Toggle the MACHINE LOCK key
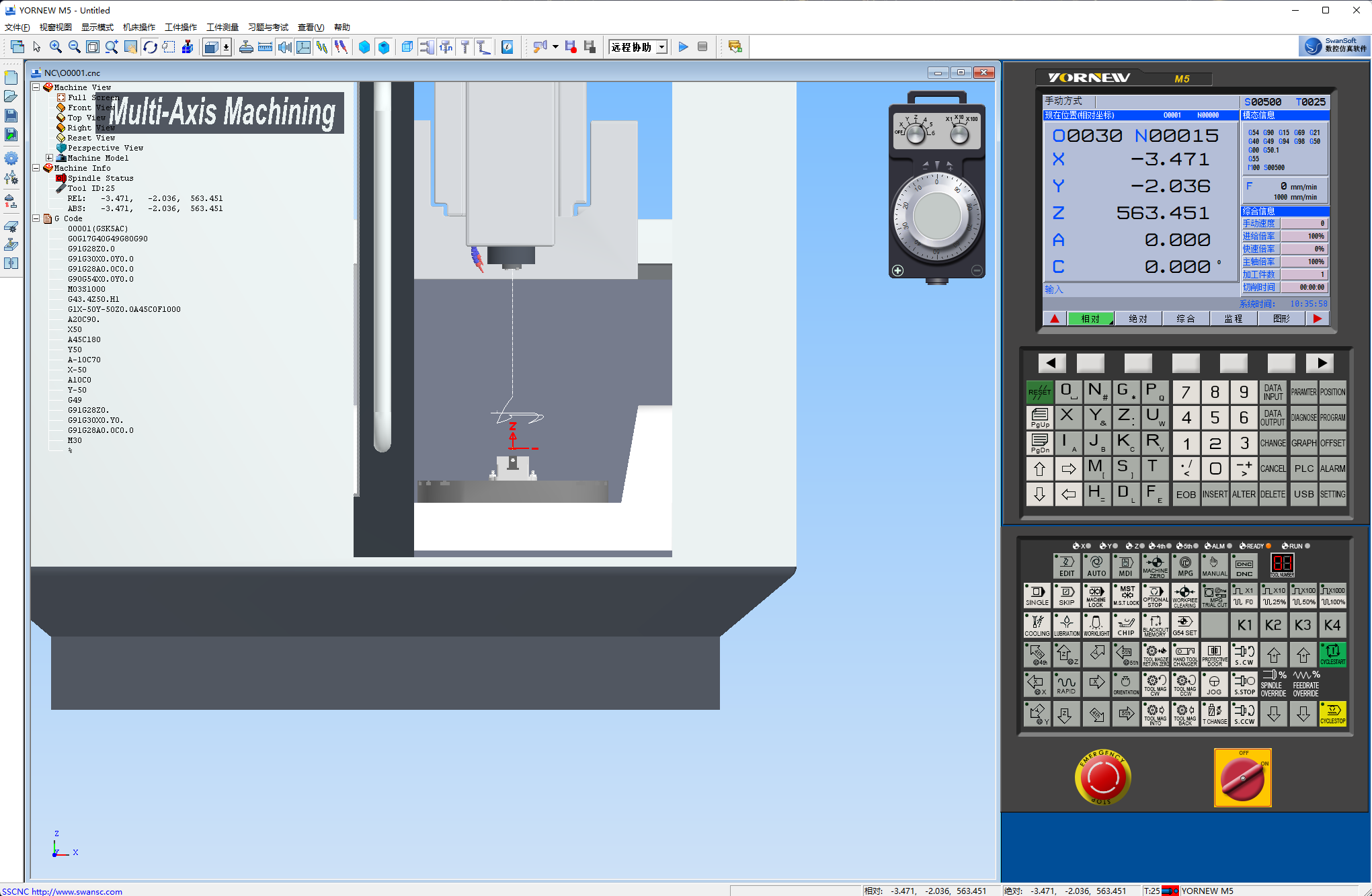 point(1096,595)
